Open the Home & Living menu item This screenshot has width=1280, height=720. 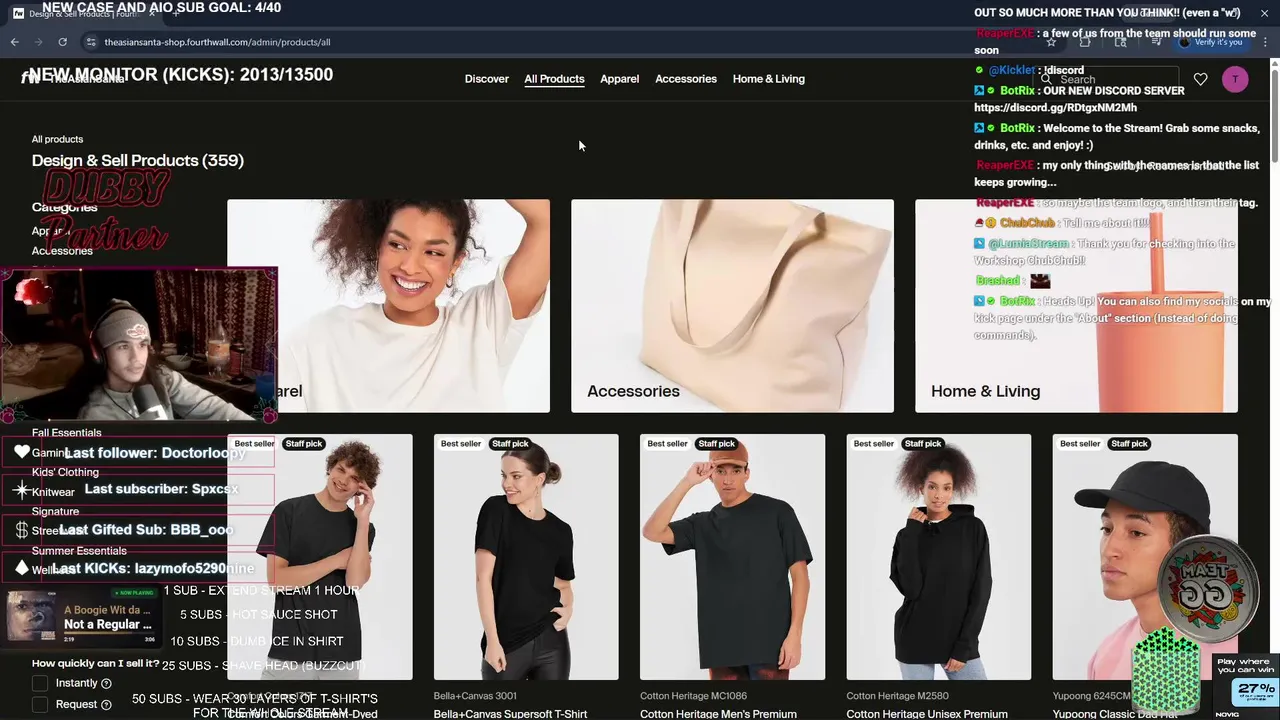[x=769, y=79]
